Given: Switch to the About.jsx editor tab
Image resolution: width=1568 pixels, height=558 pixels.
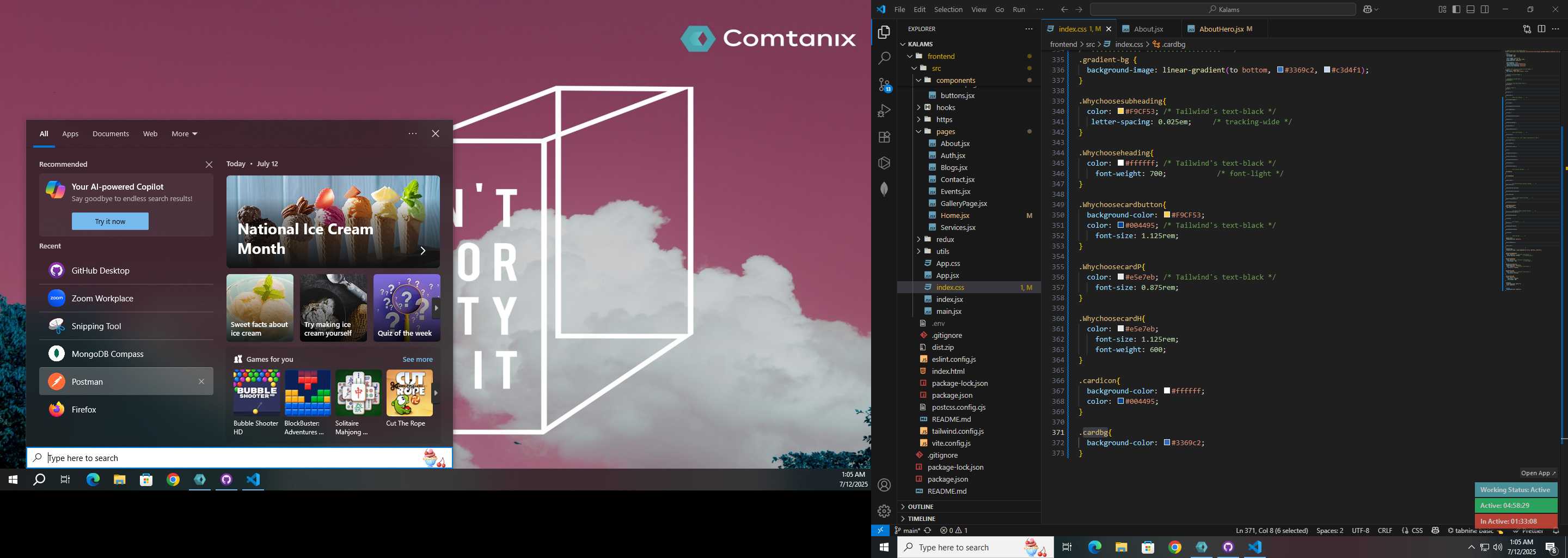Looking at the screenshot, I should (1149, 29).
